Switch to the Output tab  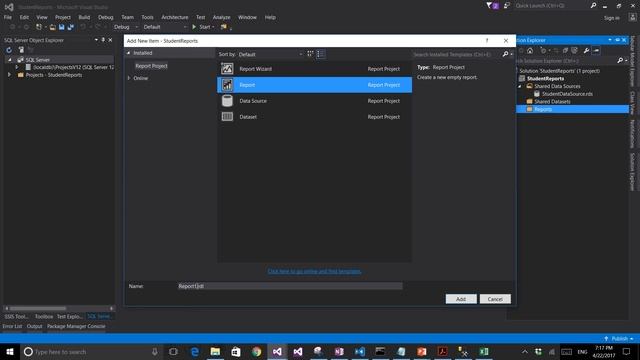pyautogui.click(x=34, y=326)
